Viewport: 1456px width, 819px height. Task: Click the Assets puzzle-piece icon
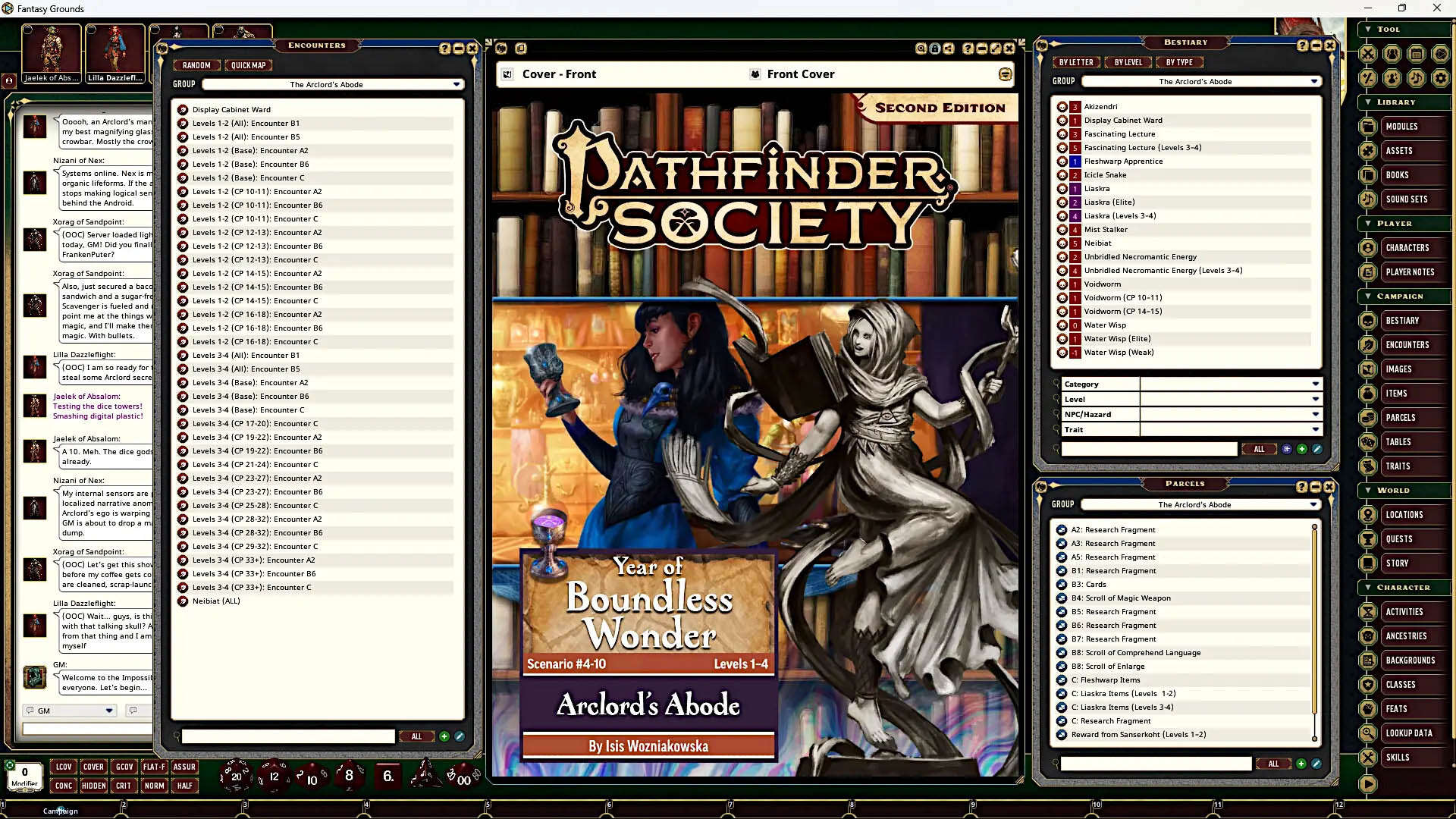[1368, 151]
